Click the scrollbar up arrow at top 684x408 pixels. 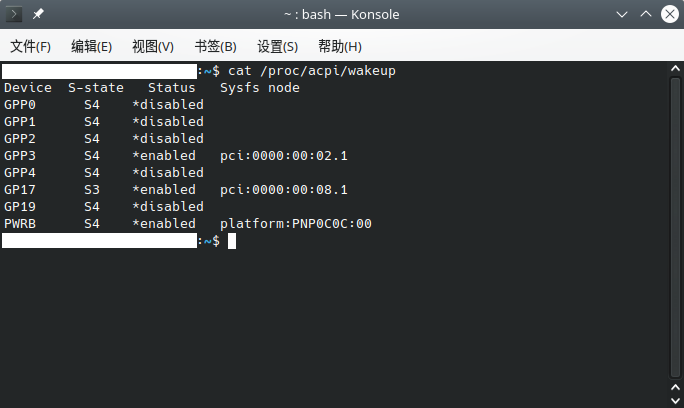point(675,69)
